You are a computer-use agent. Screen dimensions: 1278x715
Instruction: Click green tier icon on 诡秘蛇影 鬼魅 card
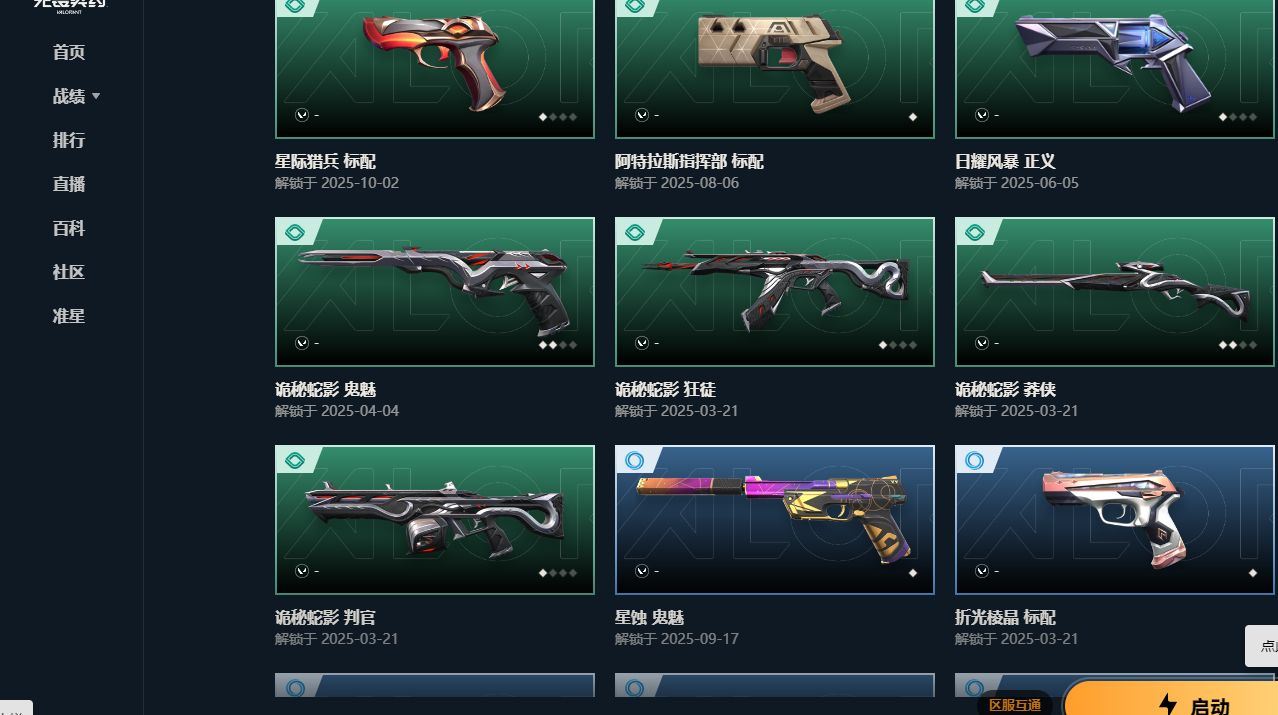(x=295, y=233)
